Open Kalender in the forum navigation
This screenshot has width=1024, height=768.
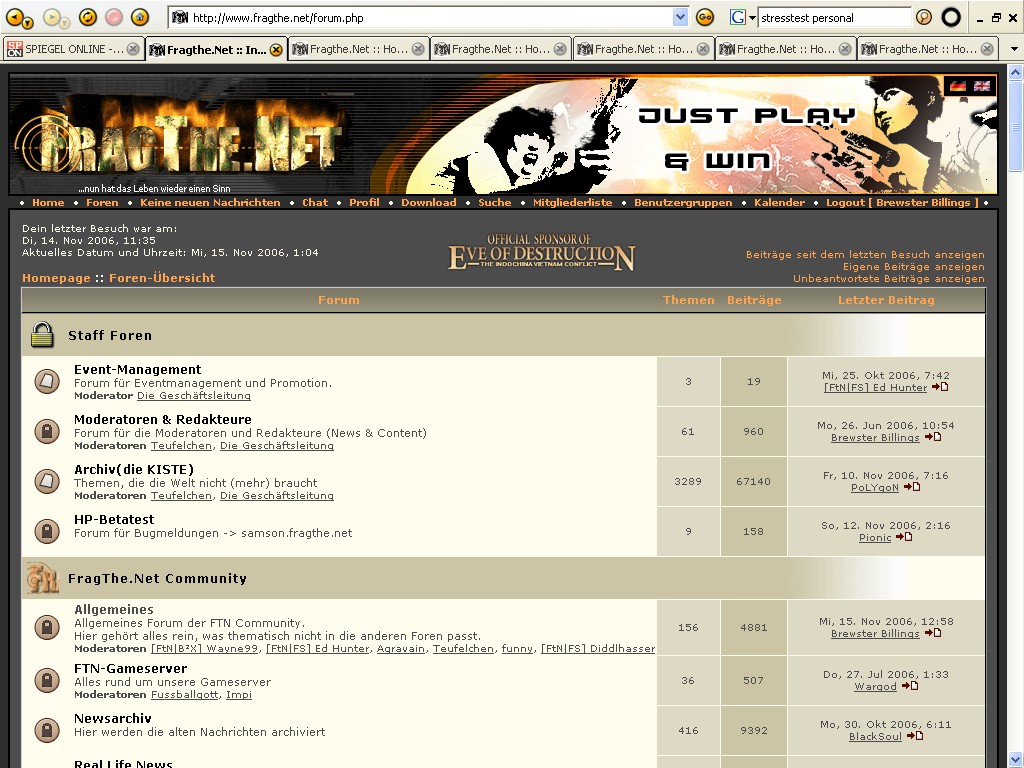(x=779, y=202)
